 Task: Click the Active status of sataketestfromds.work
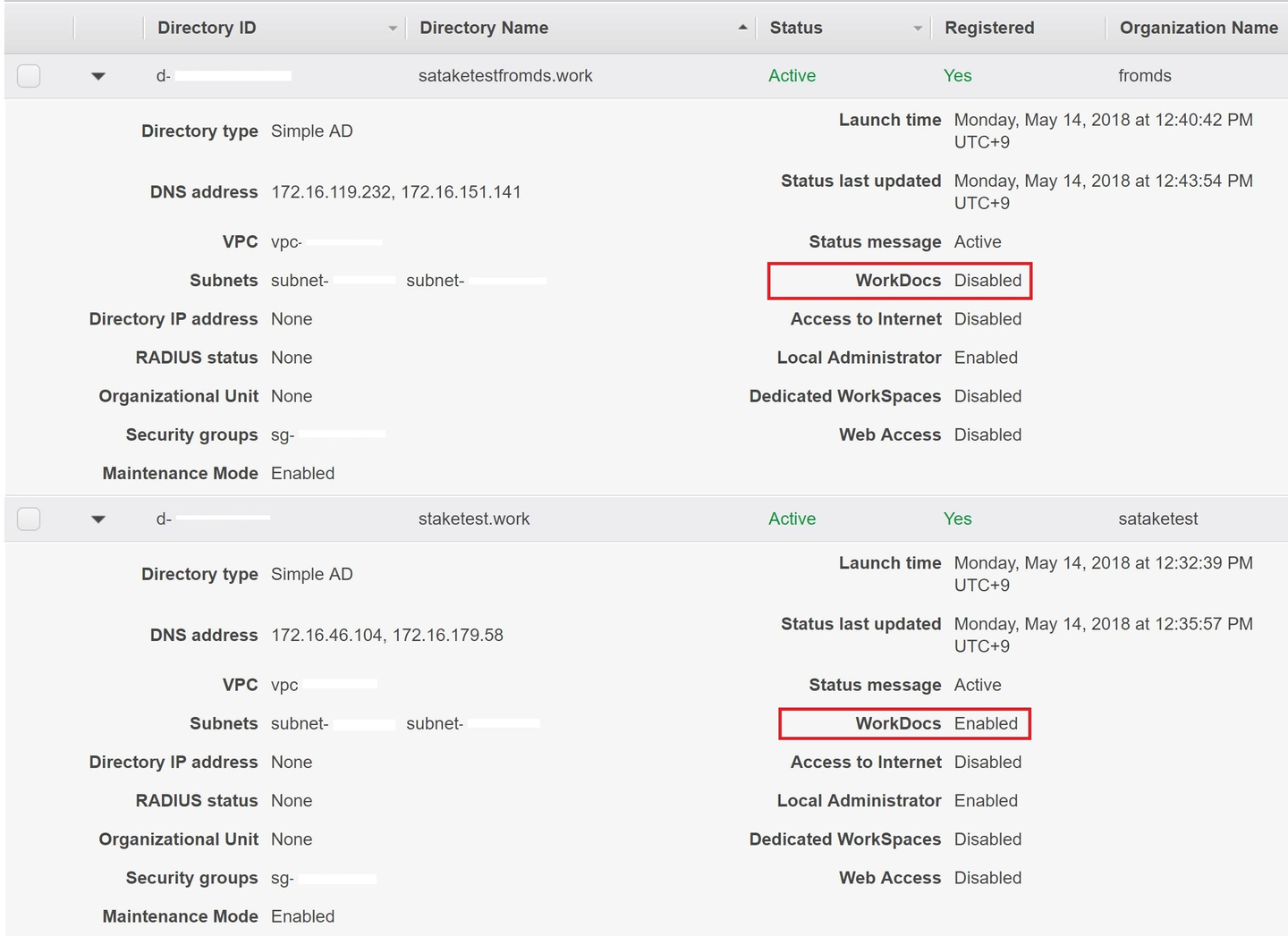[792, 76]
